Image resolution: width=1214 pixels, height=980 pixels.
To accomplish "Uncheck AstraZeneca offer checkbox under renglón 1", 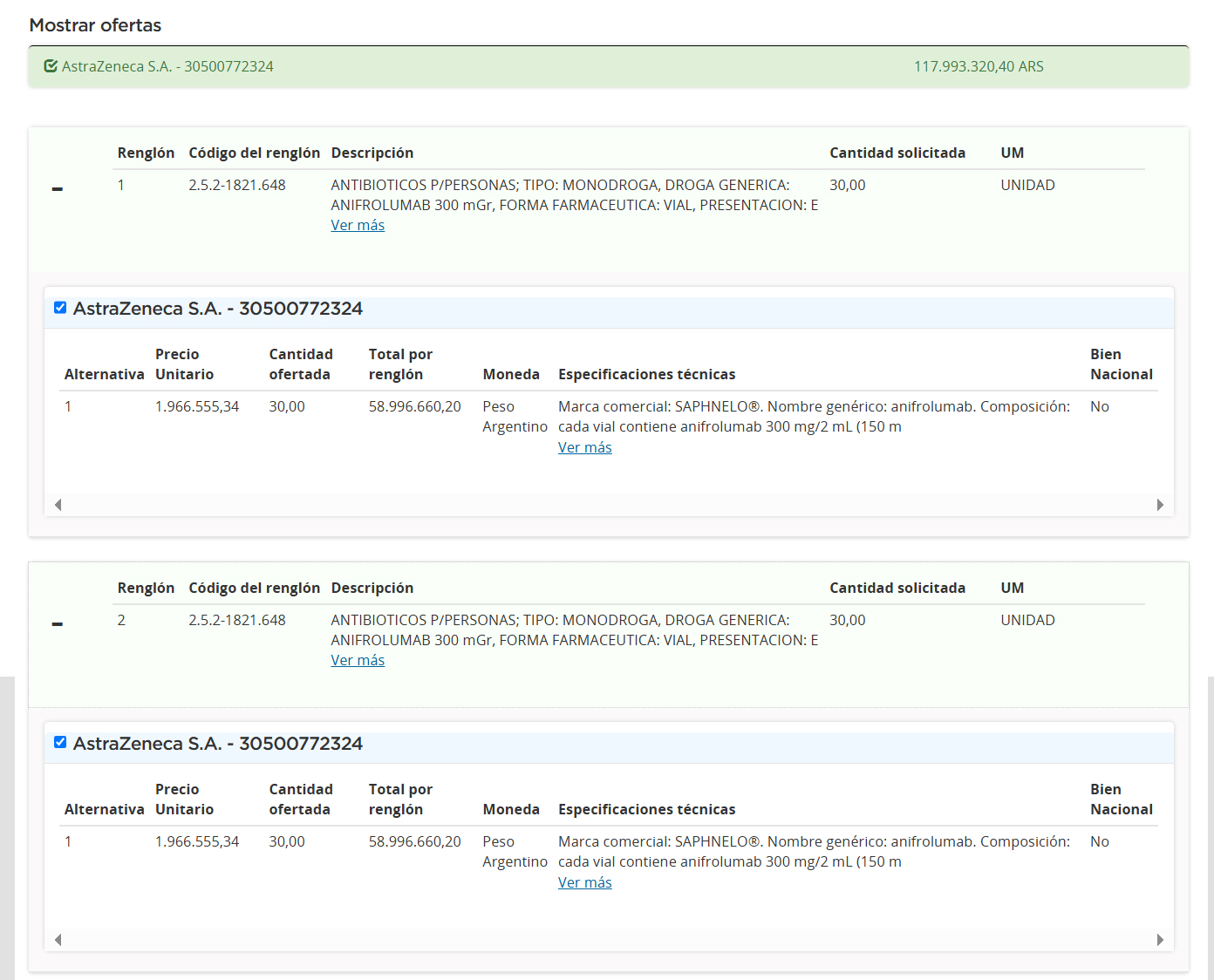I will coord(60,308).
